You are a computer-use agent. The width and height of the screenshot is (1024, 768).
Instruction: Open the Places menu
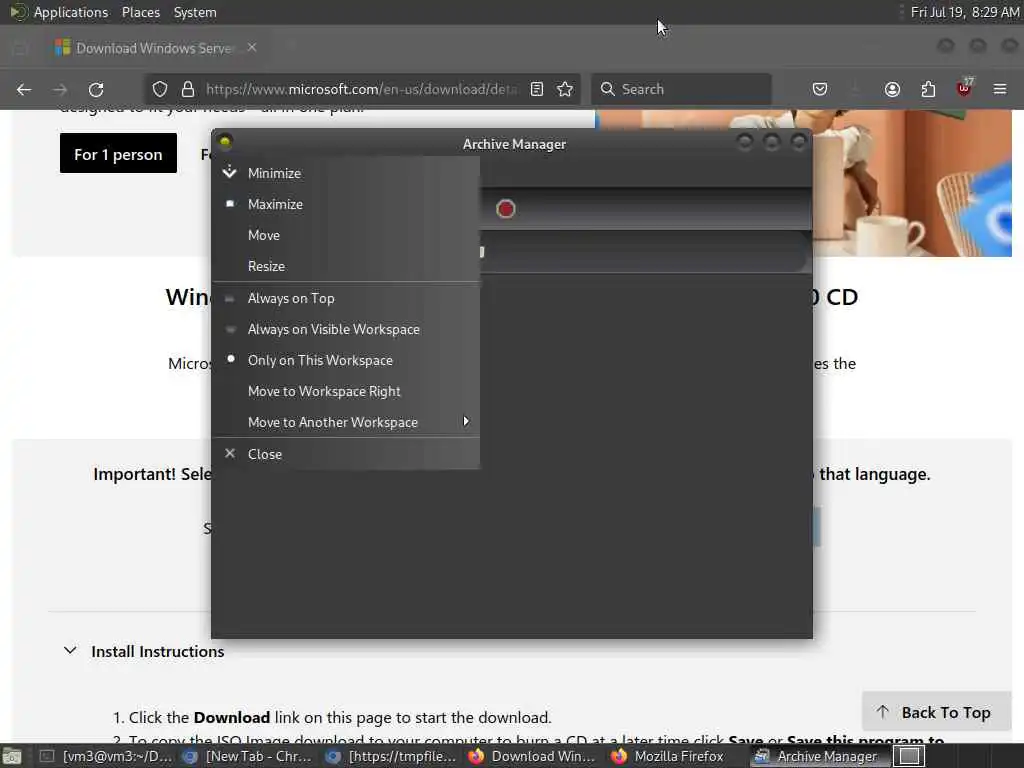(x=141, y=12)
